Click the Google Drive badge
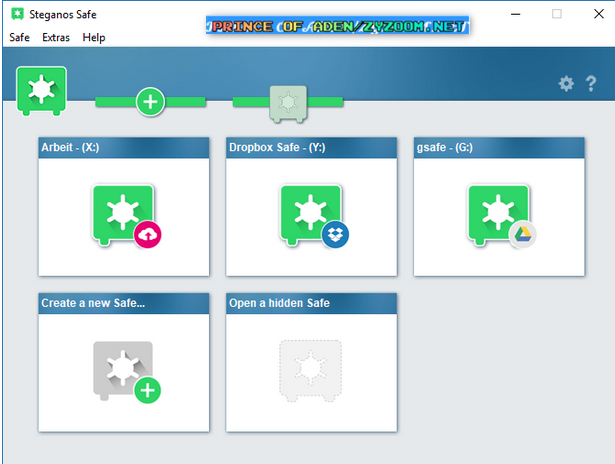 (x=523, y=235)
